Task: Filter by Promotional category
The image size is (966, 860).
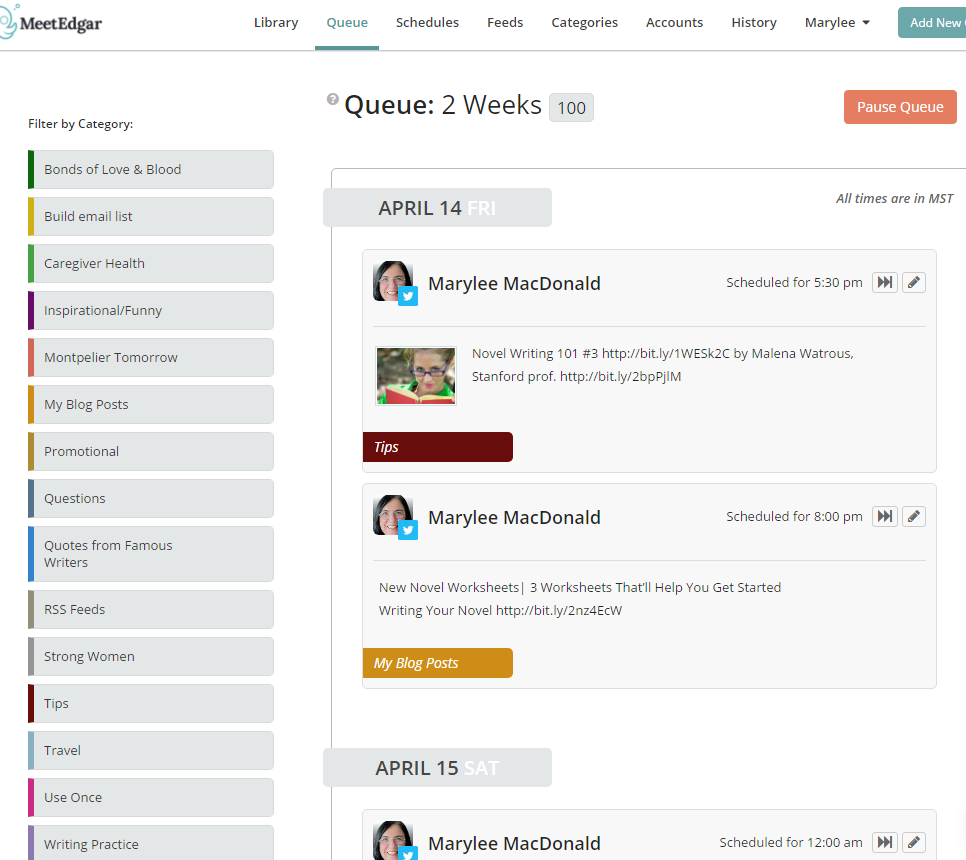Action: 151,452
